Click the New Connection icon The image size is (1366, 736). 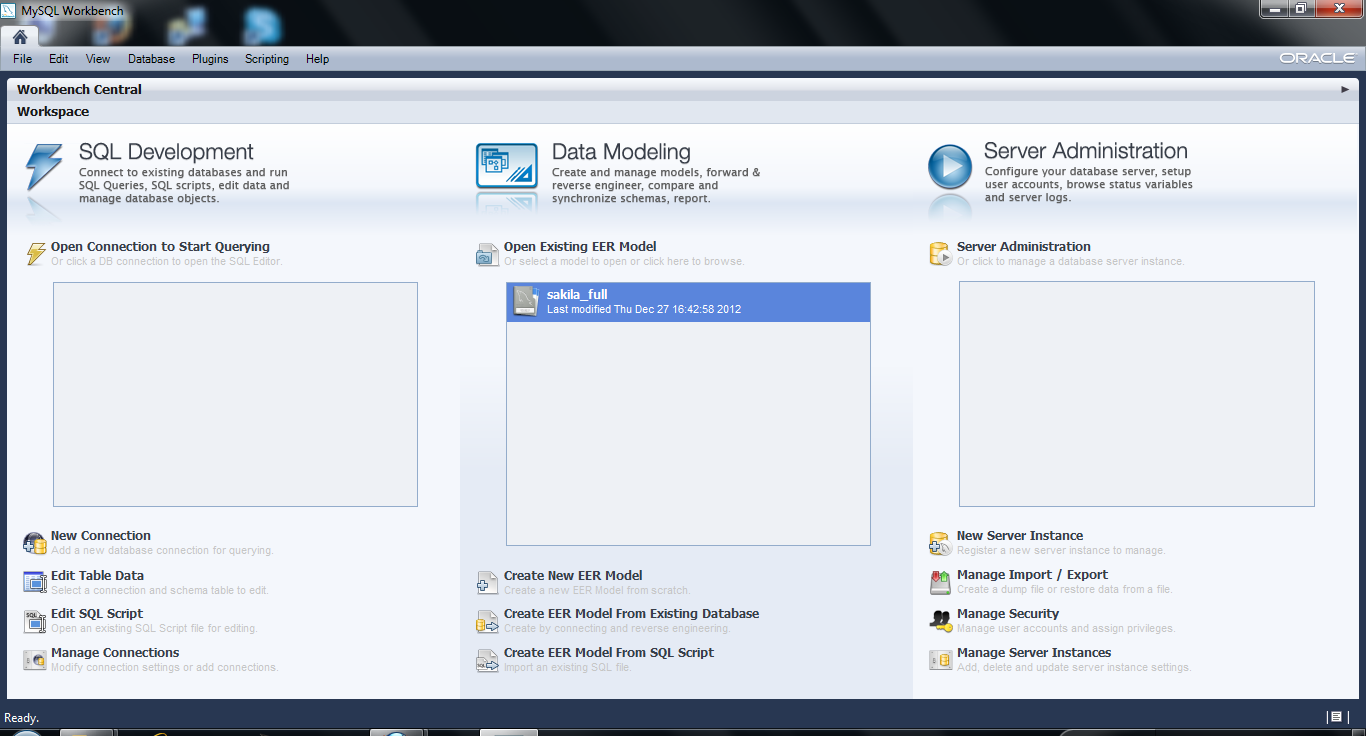(35, 543)
